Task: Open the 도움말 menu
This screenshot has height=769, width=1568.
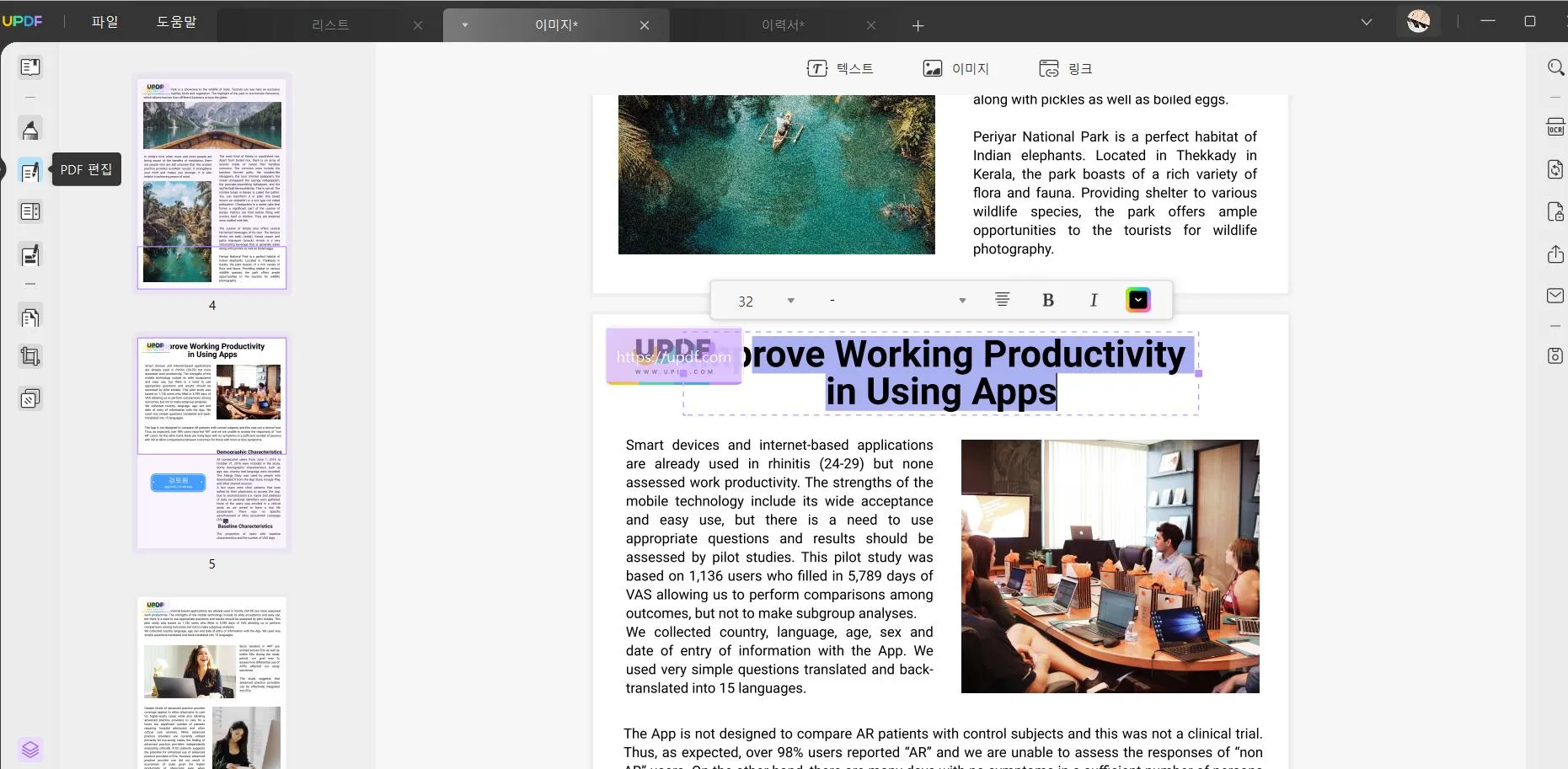Action: click(177, 22)
